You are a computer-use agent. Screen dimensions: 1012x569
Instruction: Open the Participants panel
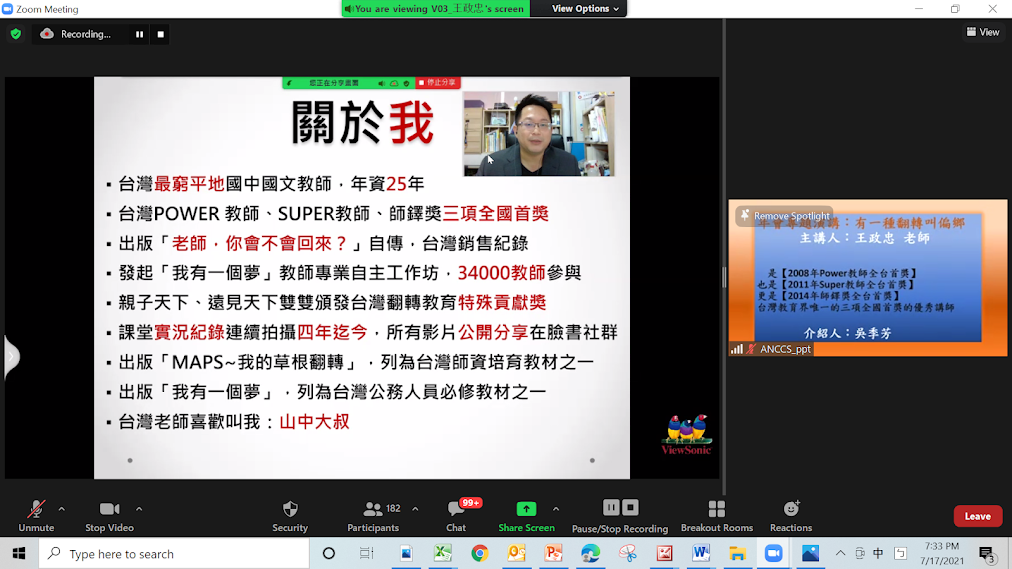tap(373, 516)
